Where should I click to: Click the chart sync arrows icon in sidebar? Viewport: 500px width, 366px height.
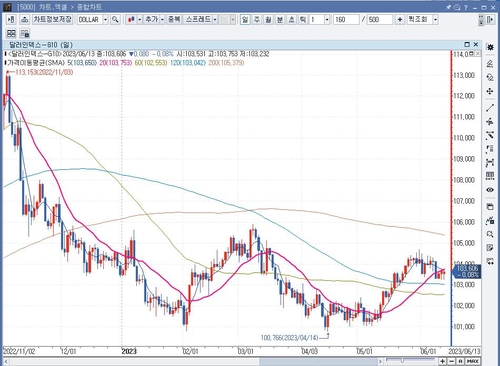(x=490, y=261)
